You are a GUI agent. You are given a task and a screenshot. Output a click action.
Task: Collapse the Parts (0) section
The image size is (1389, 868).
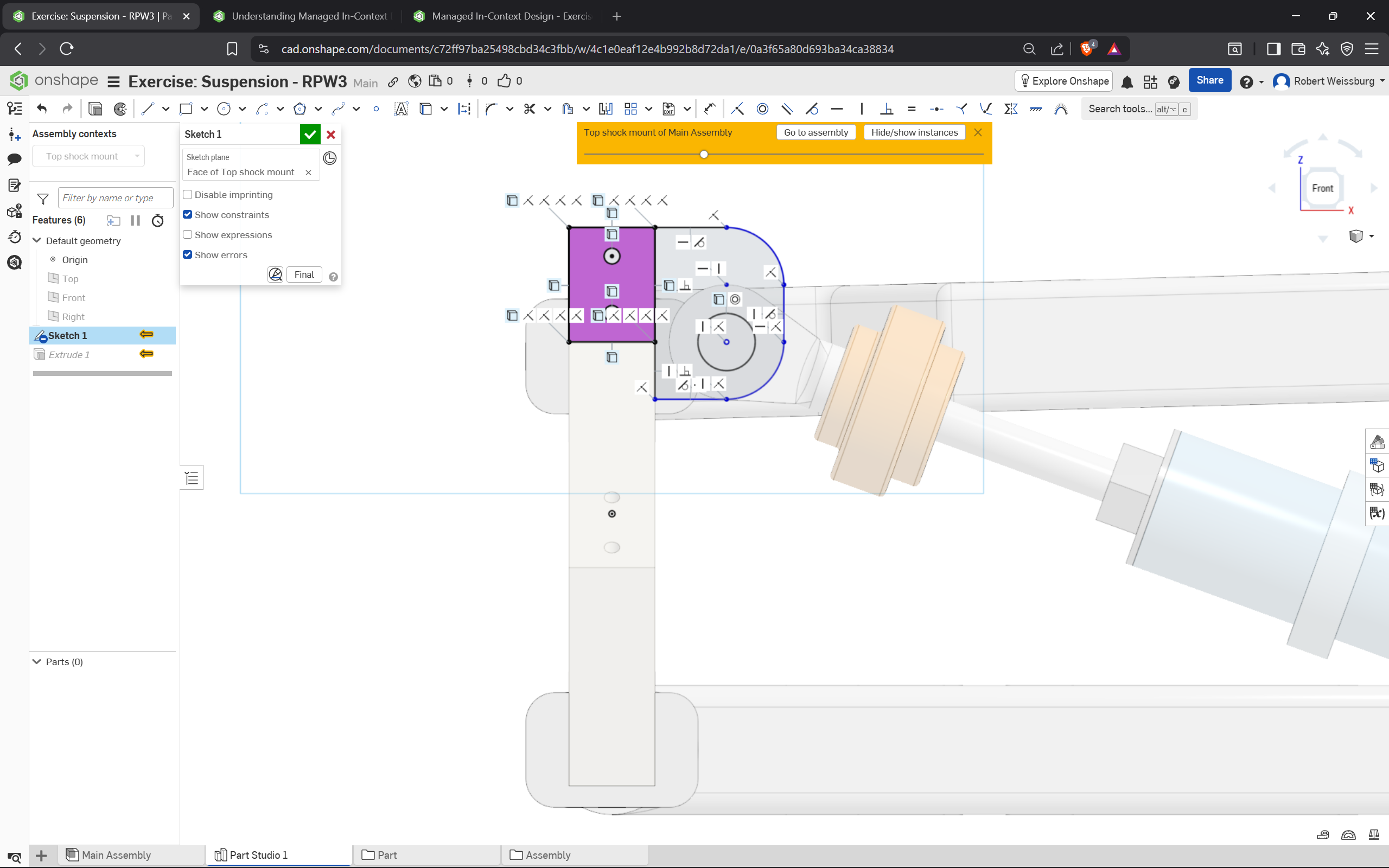37,661
